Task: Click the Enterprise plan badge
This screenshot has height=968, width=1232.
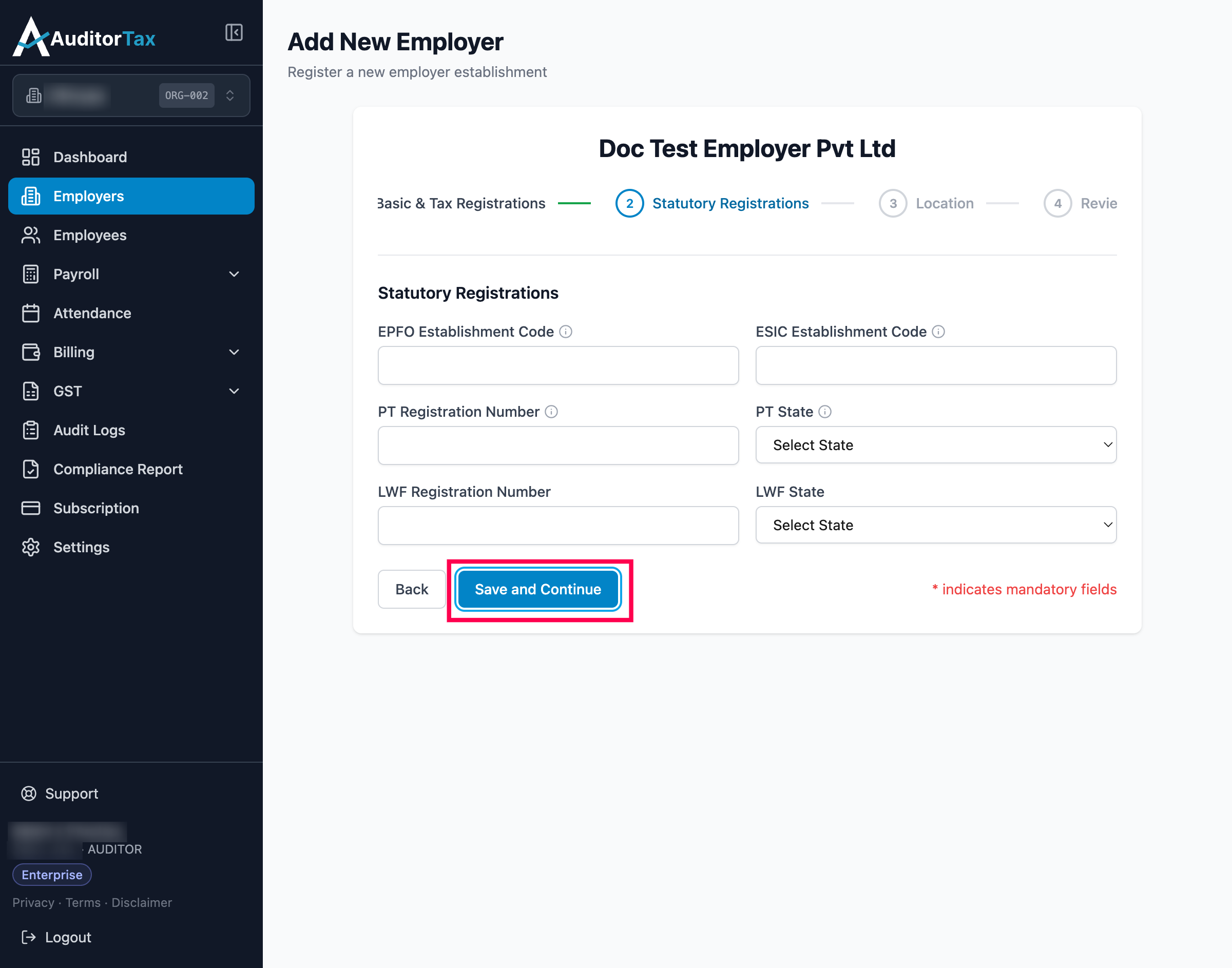Action: tap(52, 875)
